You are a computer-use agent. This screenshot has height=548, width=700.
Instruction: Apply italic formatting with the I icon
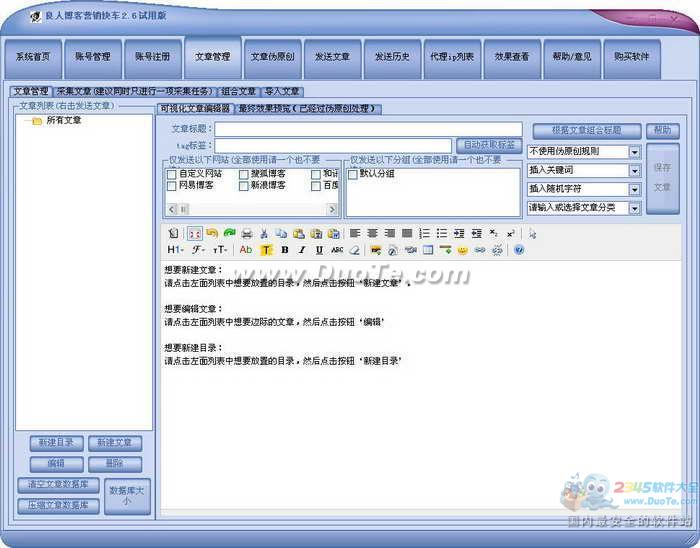(x=302, y=250)
